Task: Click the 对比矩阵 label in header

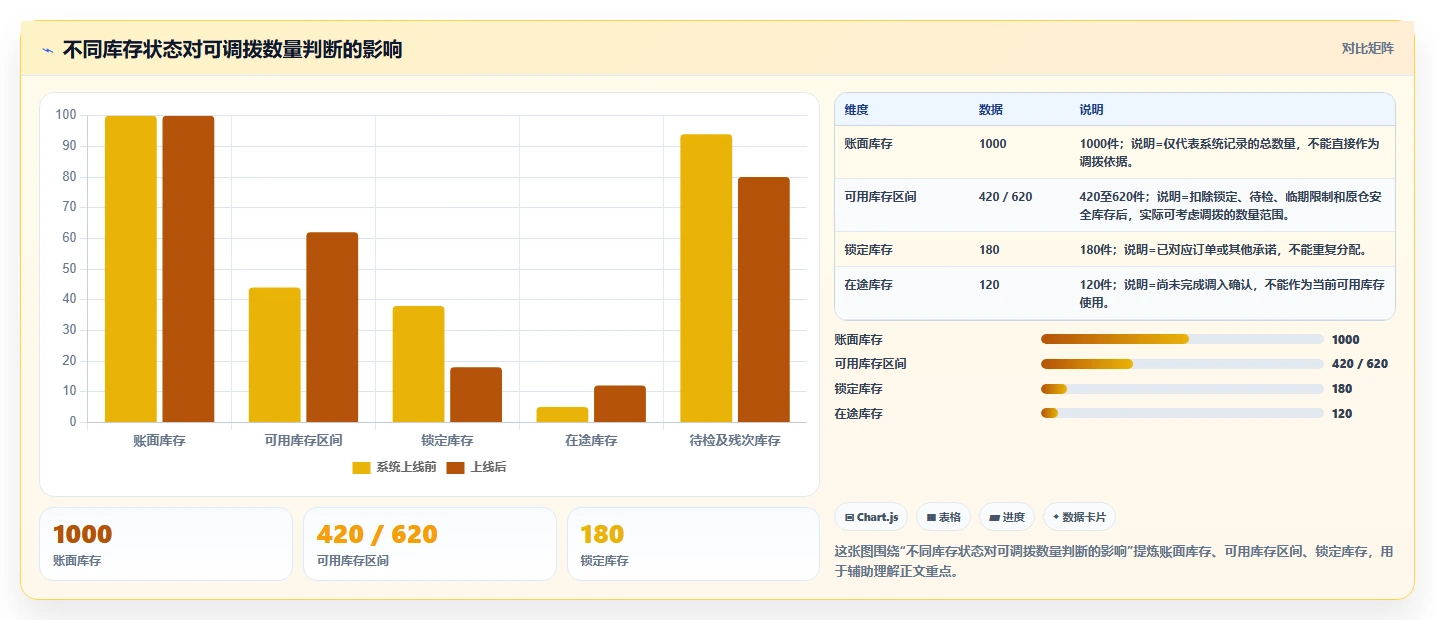Action: pos(1368,48)
